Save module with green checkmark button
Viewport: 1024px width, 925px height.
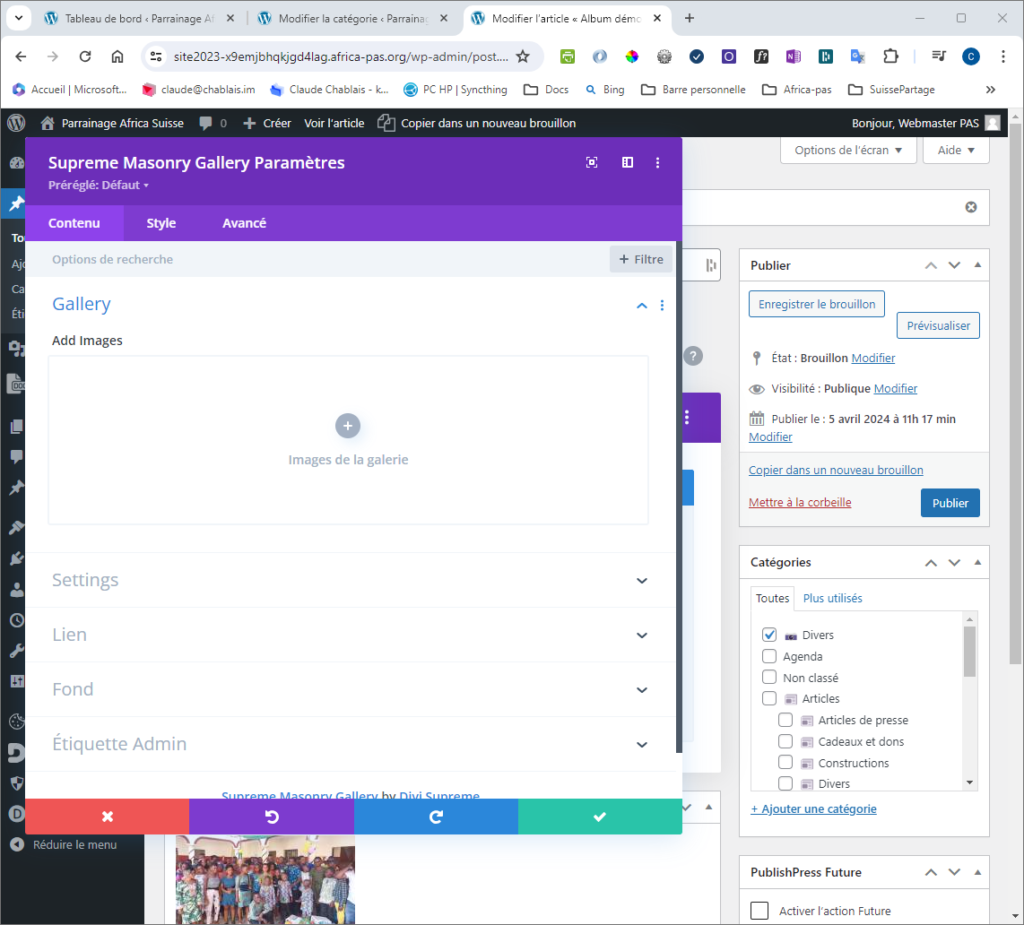(600, 817)
